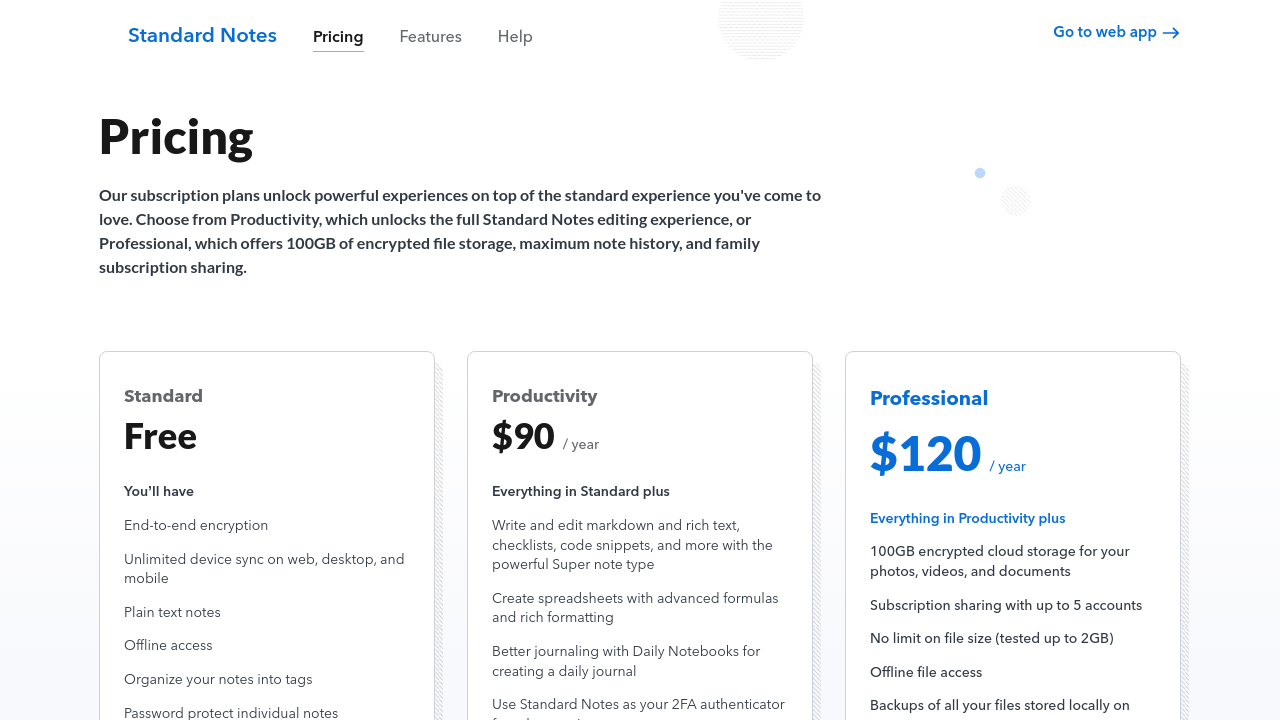
Task: Click the Professional plan title
Action: (929, 398)
